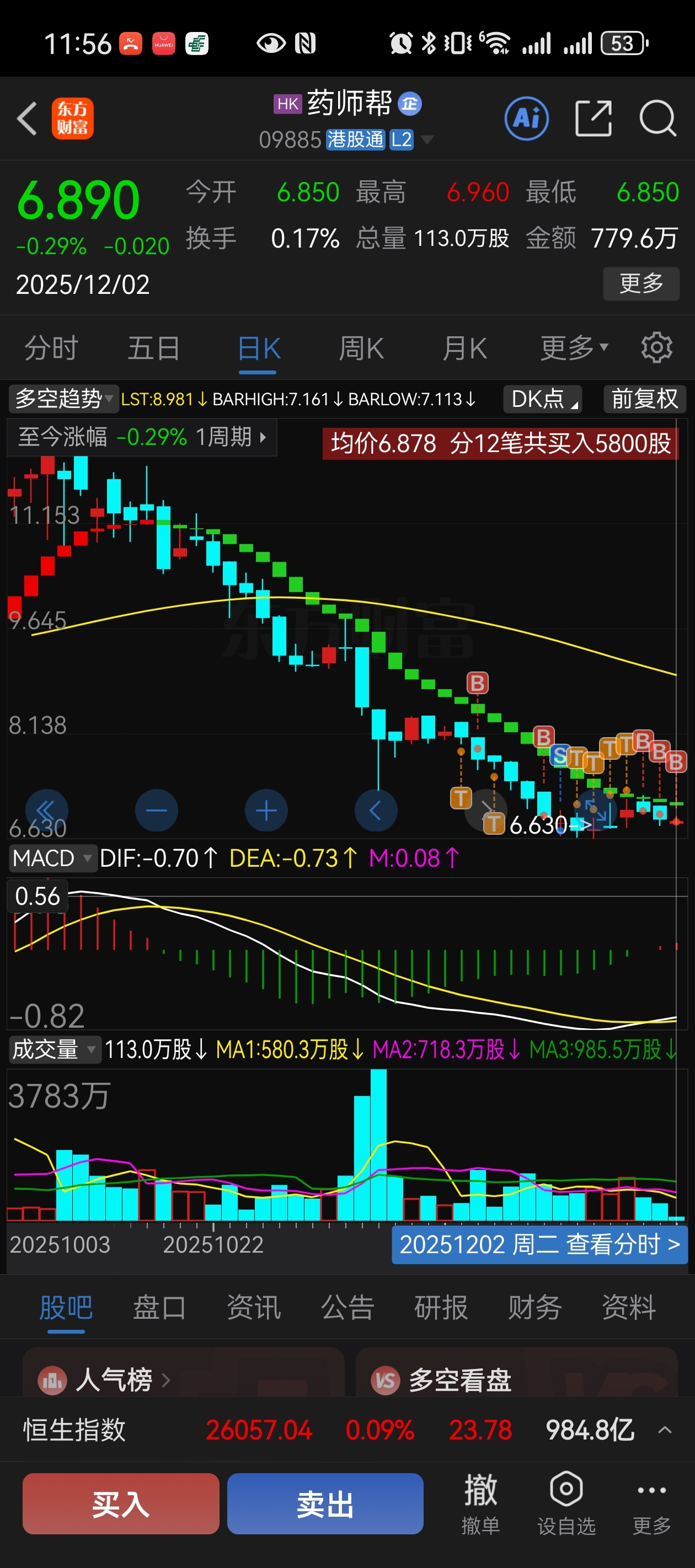Tap the L2 level badge

[x=402, y=139]
